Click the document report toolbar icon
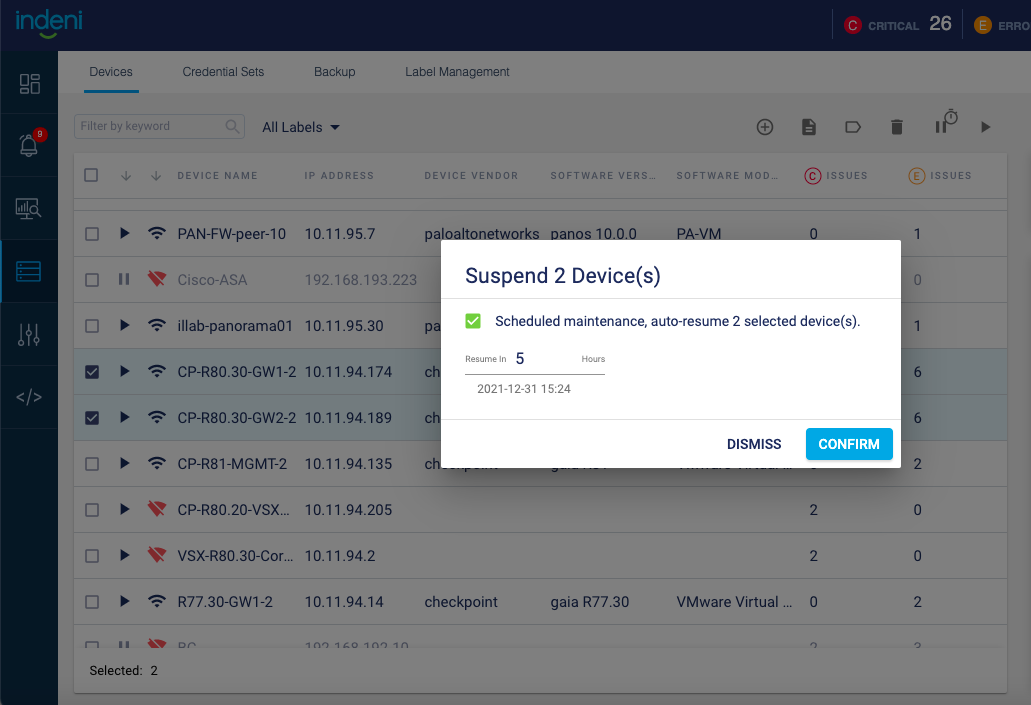 (809, 127)
